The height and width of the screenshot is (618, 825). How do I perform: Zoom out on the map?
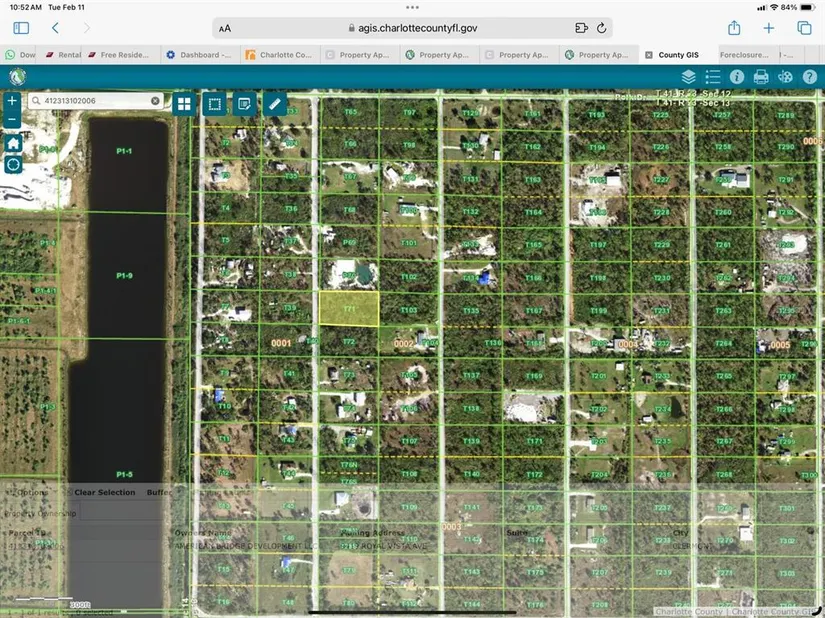pos(13,120)
